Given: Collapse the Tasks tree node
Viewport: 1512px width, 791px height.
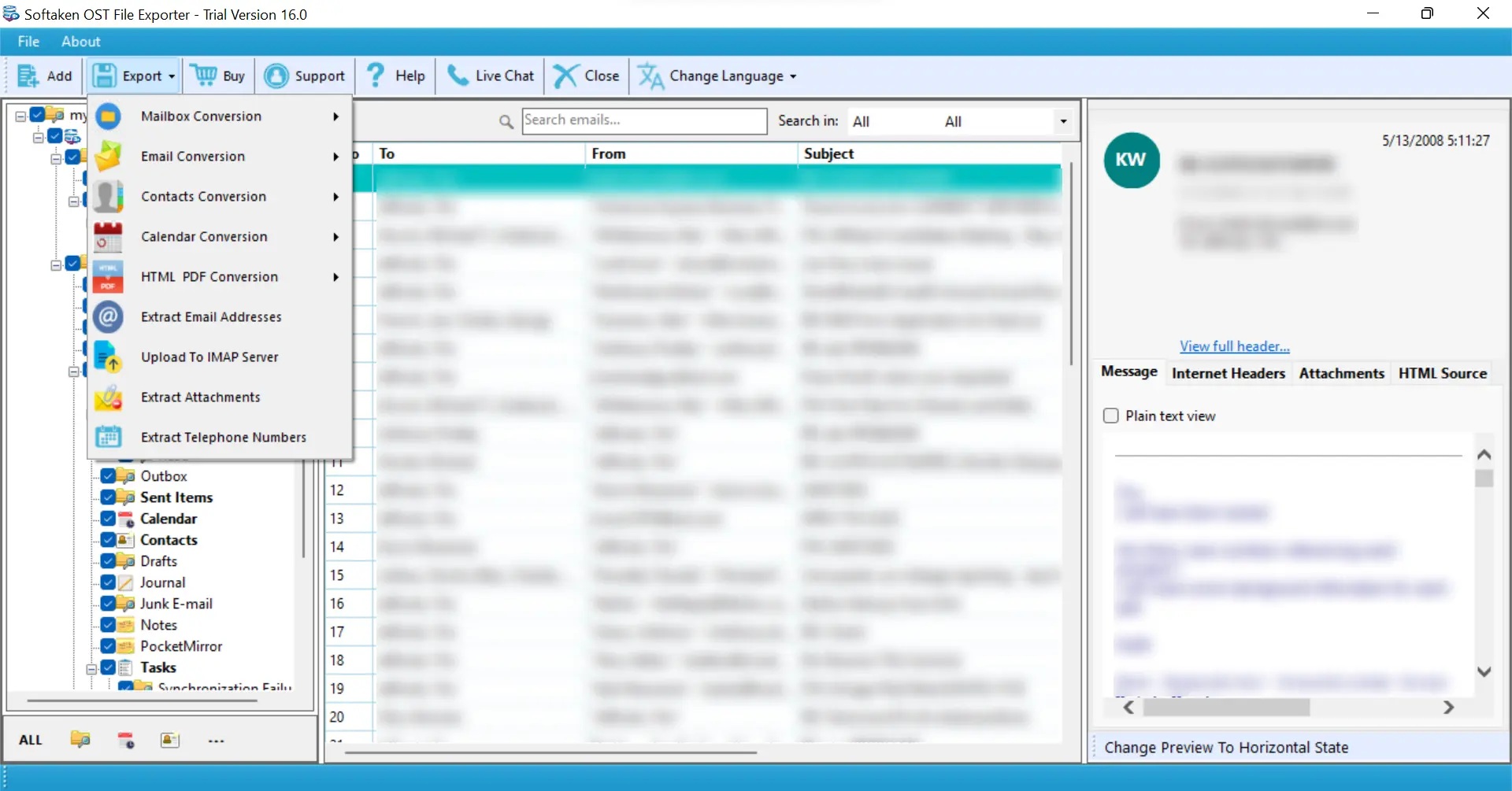Looking at the screenshot, I should (91, 668).
